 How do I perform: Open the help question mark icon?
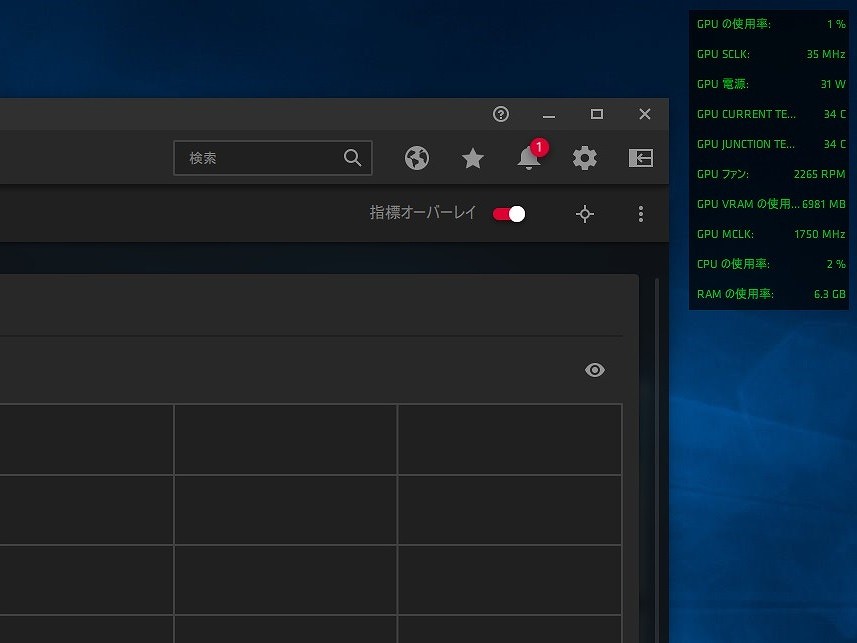(x=501, y=114)
